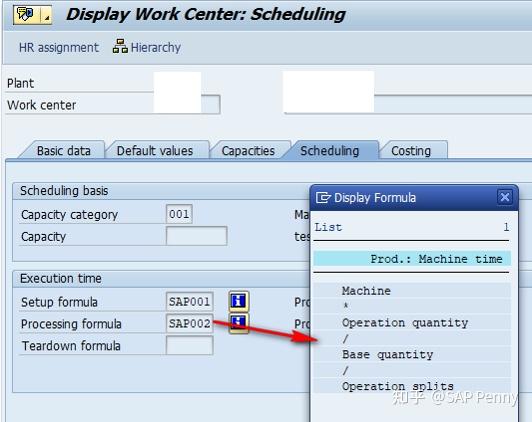This screenshot has height=422, width=532.
Task: Close the Display Formula popup
Action: pos(505,197)
